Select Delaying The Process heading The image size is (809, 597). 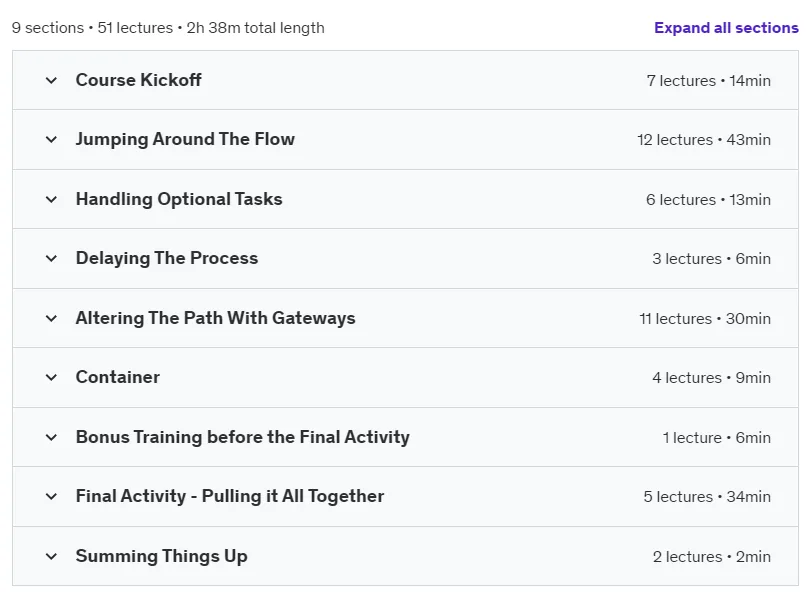pyautogui.click(x=167, y=258)
